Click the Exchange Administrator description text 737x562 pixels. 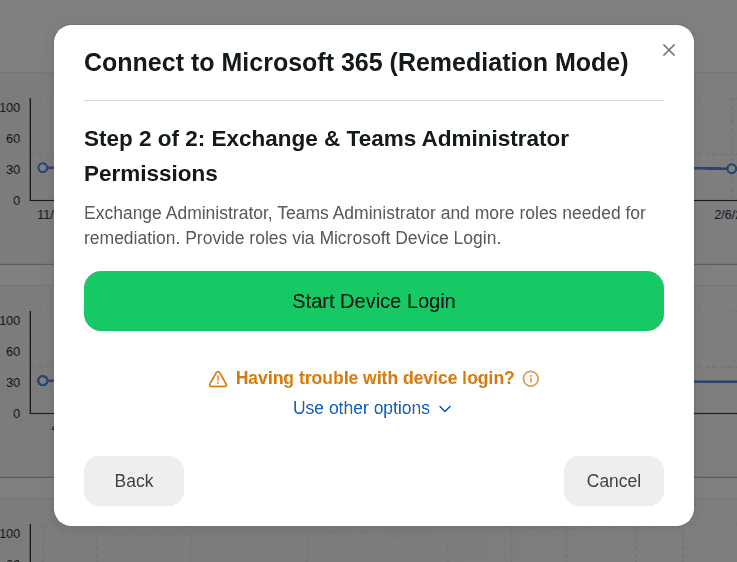tap(364, 225)
